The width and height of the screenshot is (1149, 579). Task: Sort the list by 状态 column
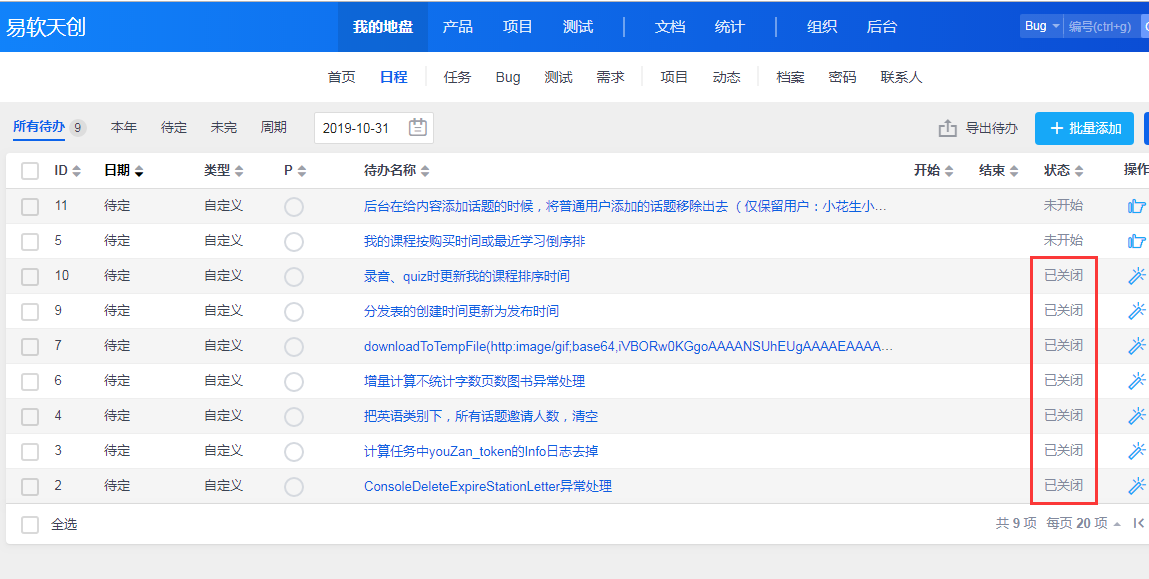(1063, 171)
